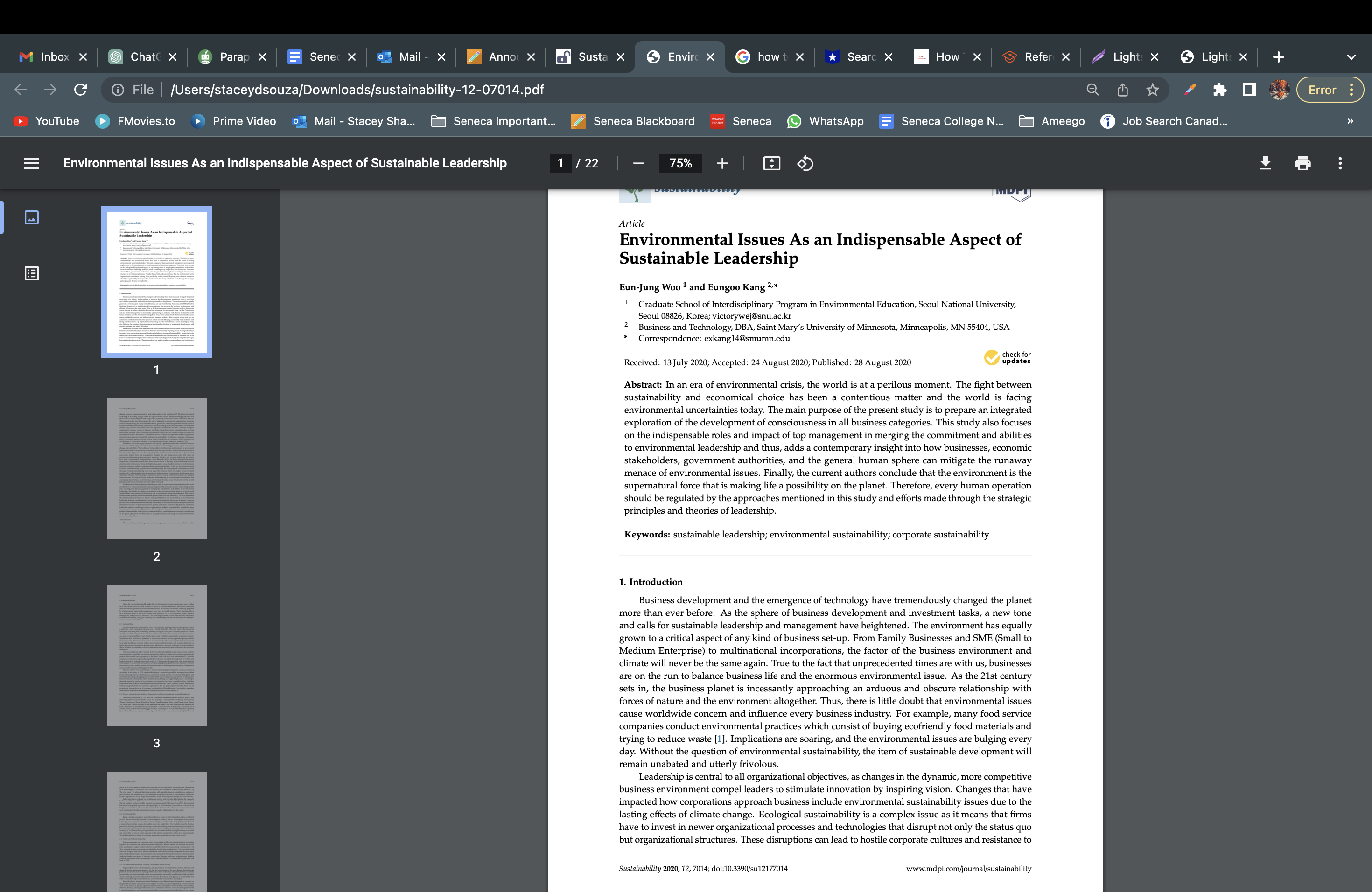Image resolution: width=1372 pixels, height=892 pixels.
Task: Close the Inbox tab
Action: point(83,56)
